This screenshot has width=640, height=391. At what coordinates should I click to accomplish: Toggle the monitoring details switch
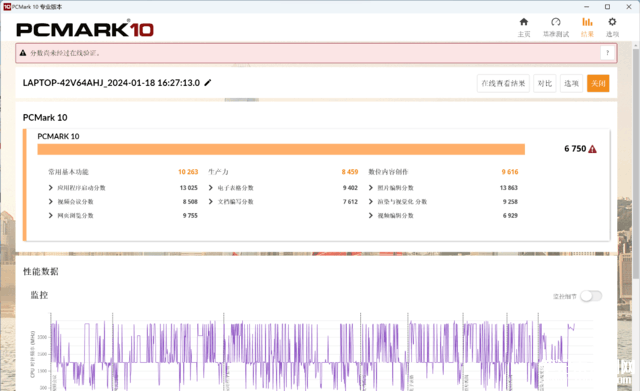(591, 296)
